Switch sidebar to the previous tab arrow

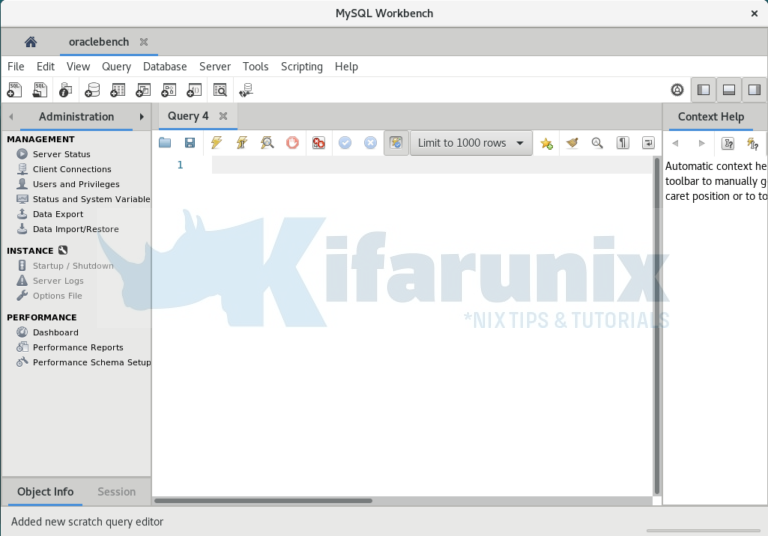(x=11, y=117)
